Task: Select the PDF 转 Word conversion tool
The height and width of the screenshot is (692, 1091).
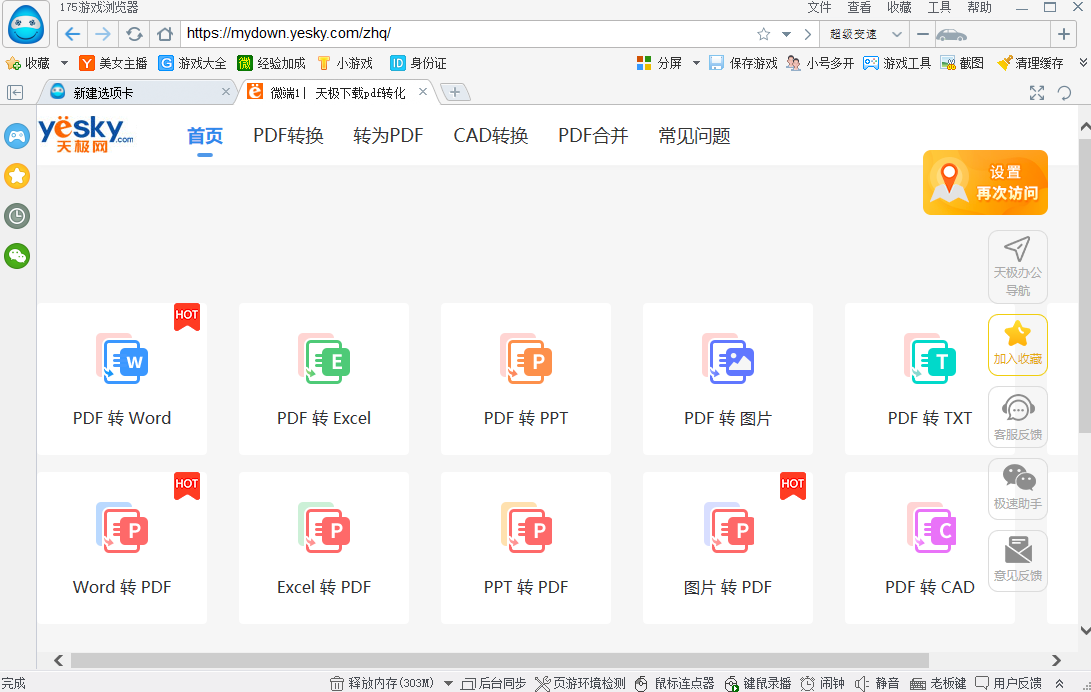Action: 122,380
